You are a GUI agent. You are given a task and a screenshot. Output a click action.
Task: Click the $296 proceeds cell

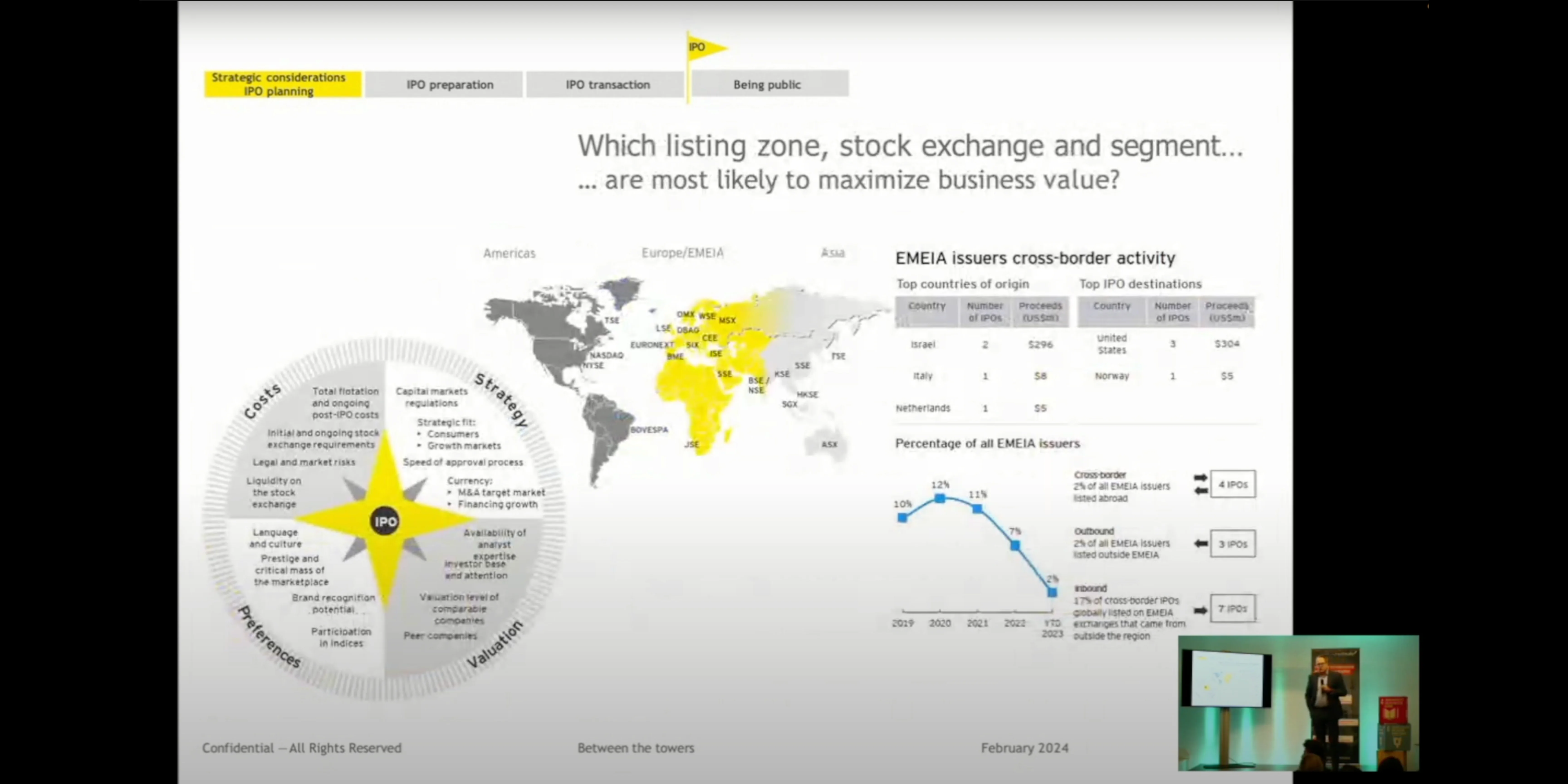[1040, 345]
